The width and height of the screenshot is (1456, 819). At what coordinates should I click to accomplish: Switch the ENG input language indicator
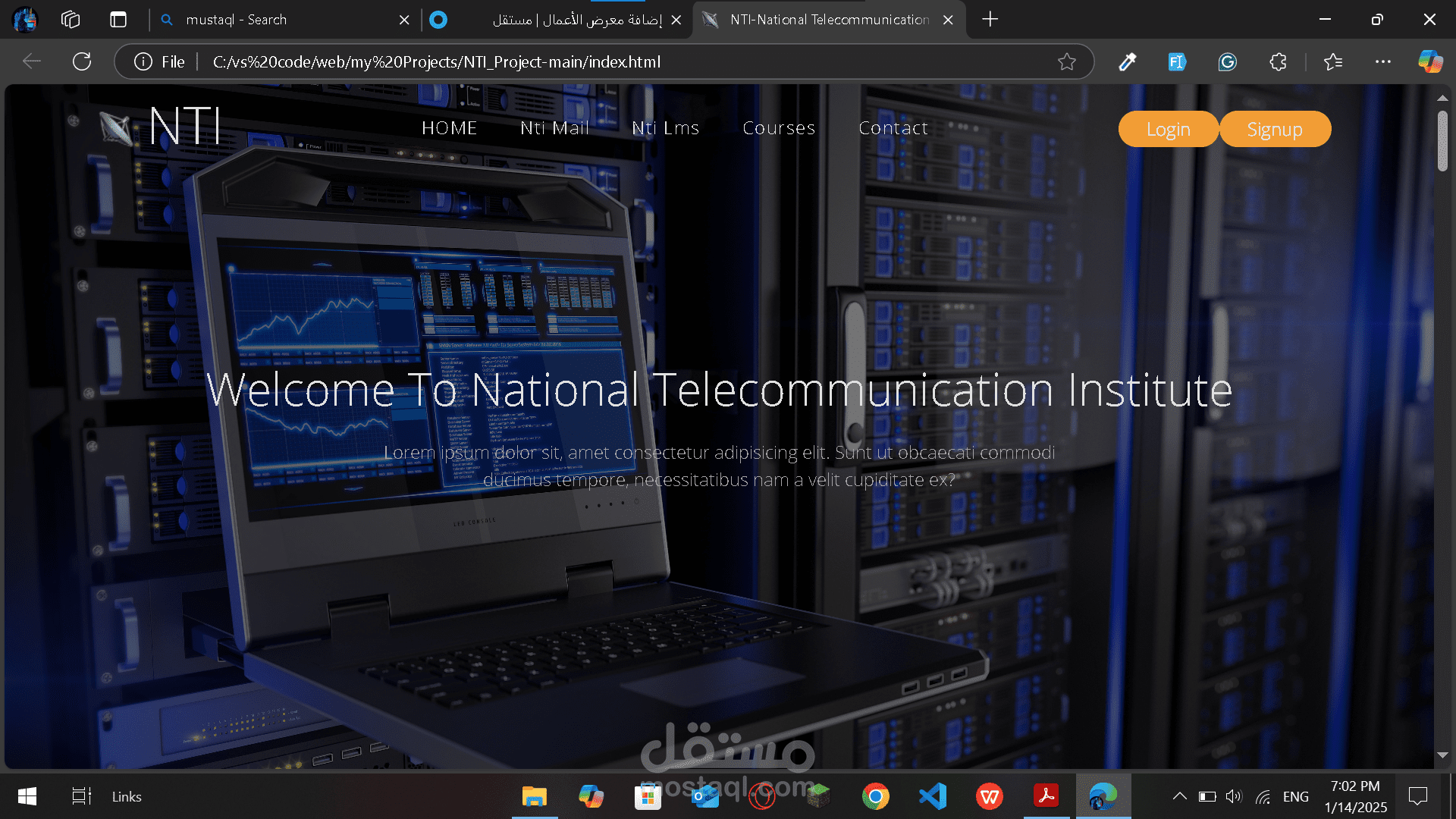(x=1295, y=796)
